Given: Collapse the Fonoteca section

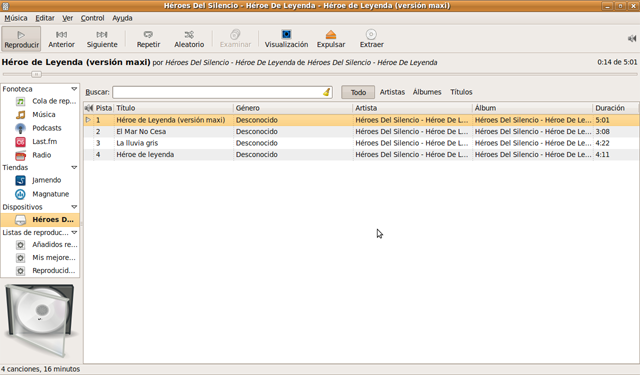Looking at the screenshot, I should [x=74, y=89].
